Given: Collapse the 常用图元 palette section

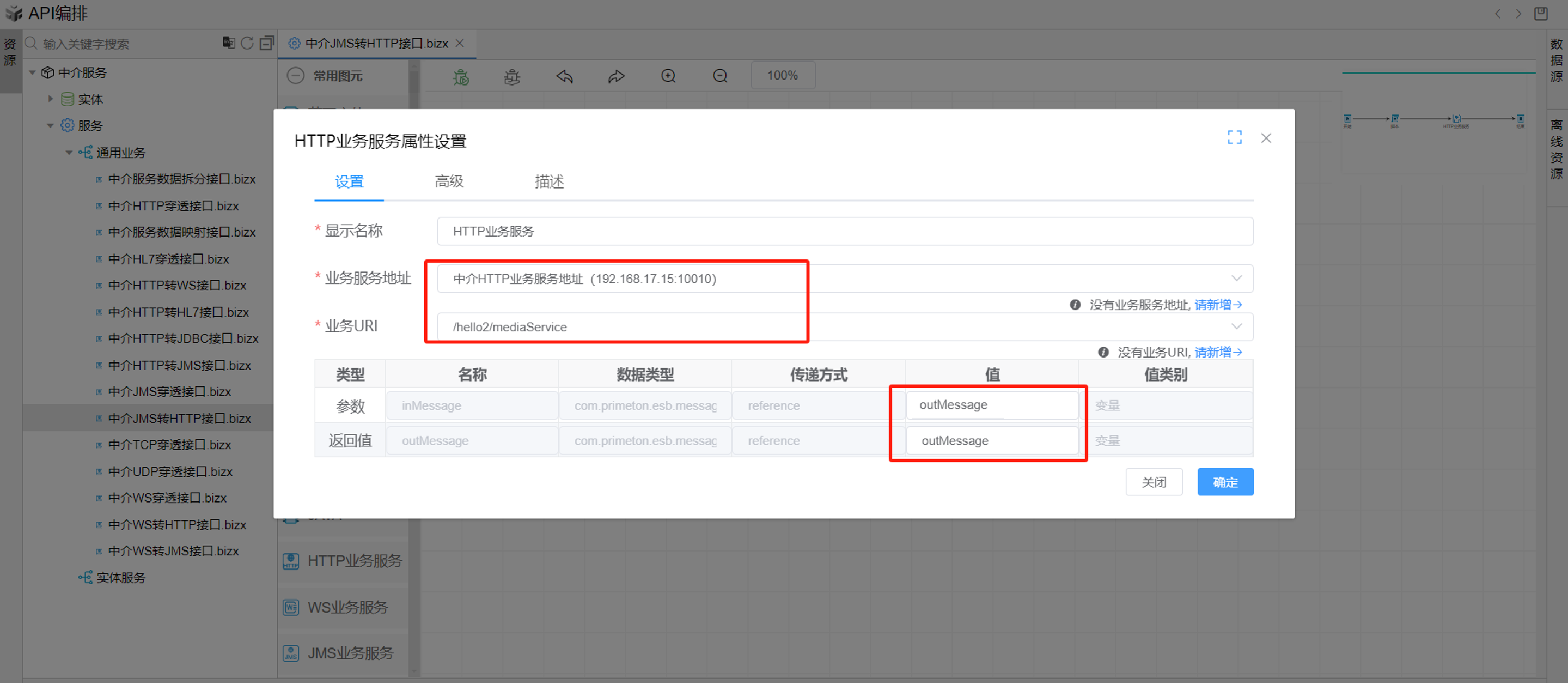Looking at the screenshot, I should pos(296,76).
